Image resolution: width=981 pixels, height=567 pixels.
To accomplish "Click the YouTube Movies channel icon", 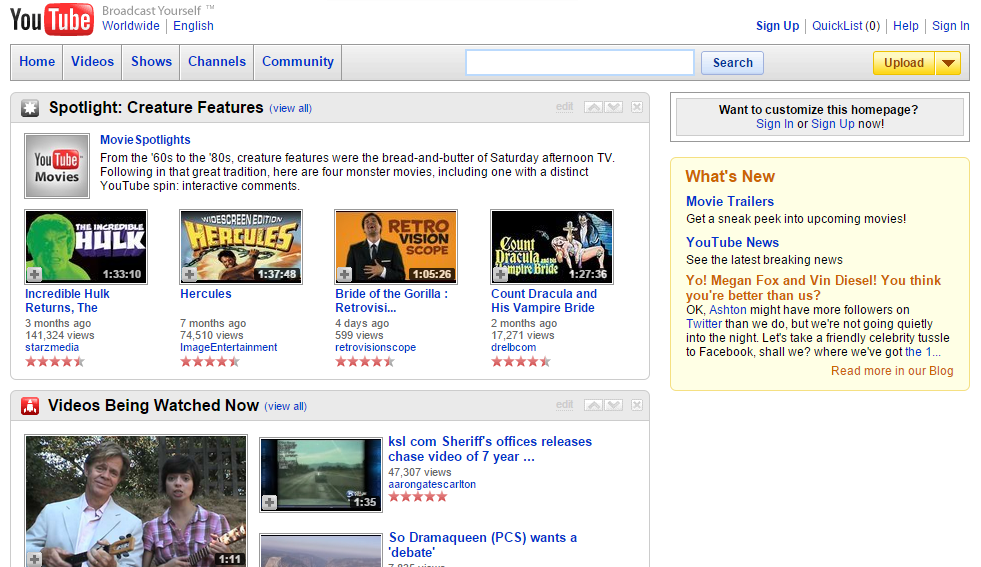I will (57, 166).
